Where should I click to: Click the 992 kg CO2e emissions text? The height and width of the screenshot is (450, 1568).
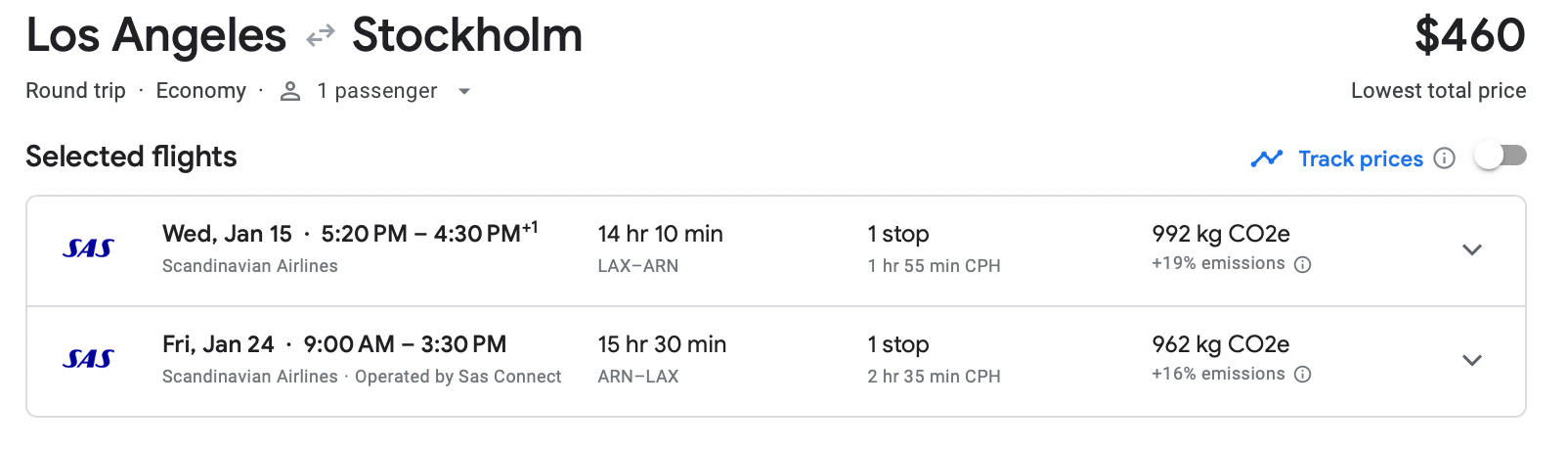coord(1220,234)
